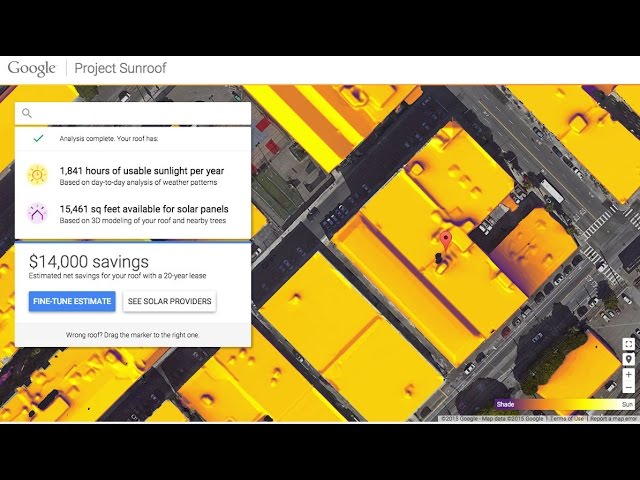Click 'Wrong roof? Drag the marker' hint text
Screen dimensions: 640x480
[133, 335]
